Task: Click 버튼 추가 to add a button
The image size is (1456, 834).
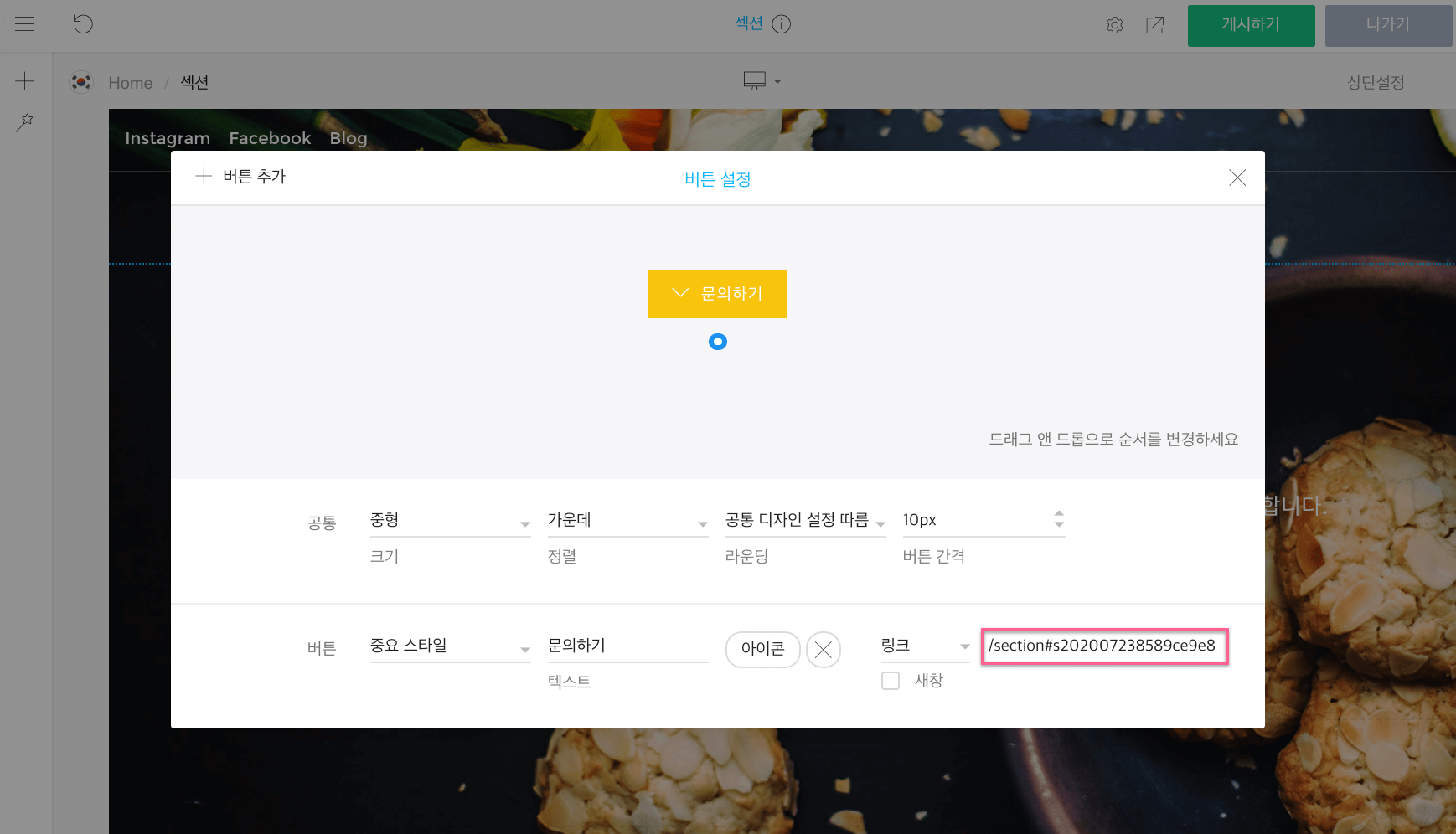Action: click(241, 176)
